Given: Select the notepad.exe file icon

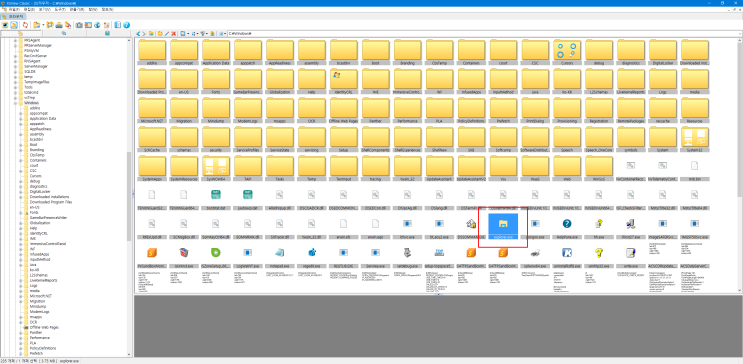Looking at the screenshot, I should coord(280,252).
